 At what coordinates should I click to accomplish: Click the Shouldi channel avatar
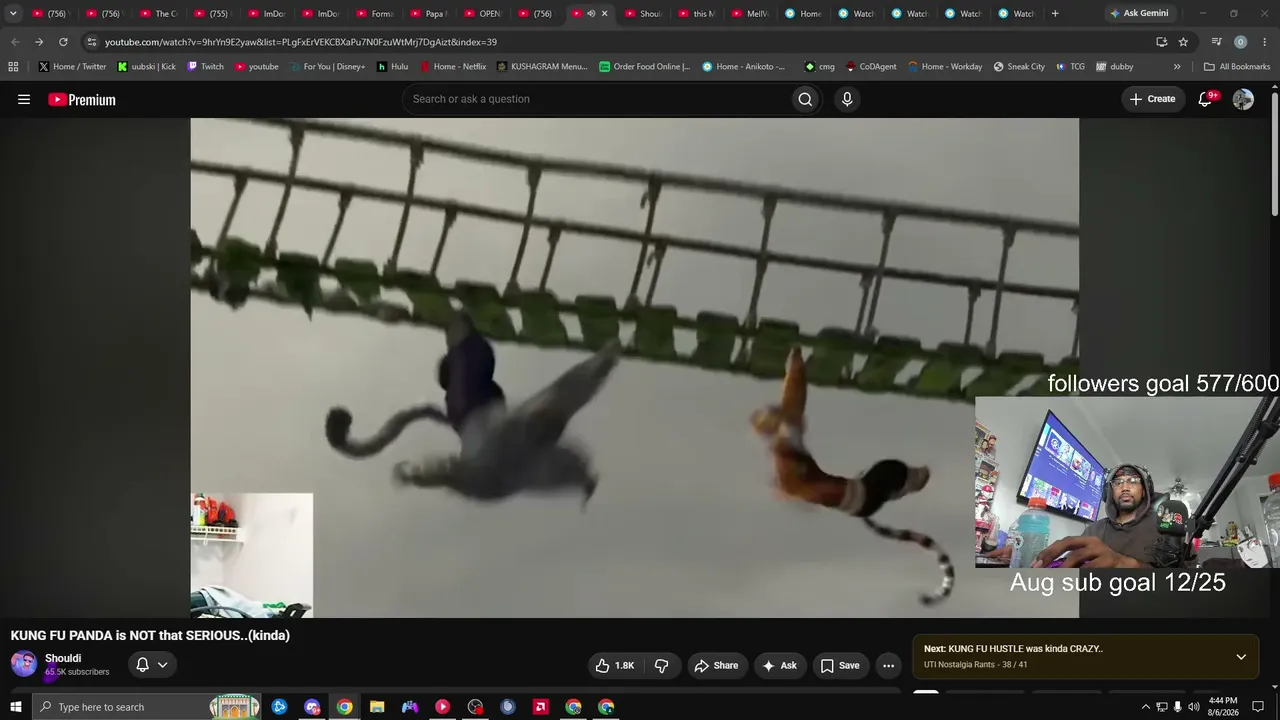[x=24, y=664]
